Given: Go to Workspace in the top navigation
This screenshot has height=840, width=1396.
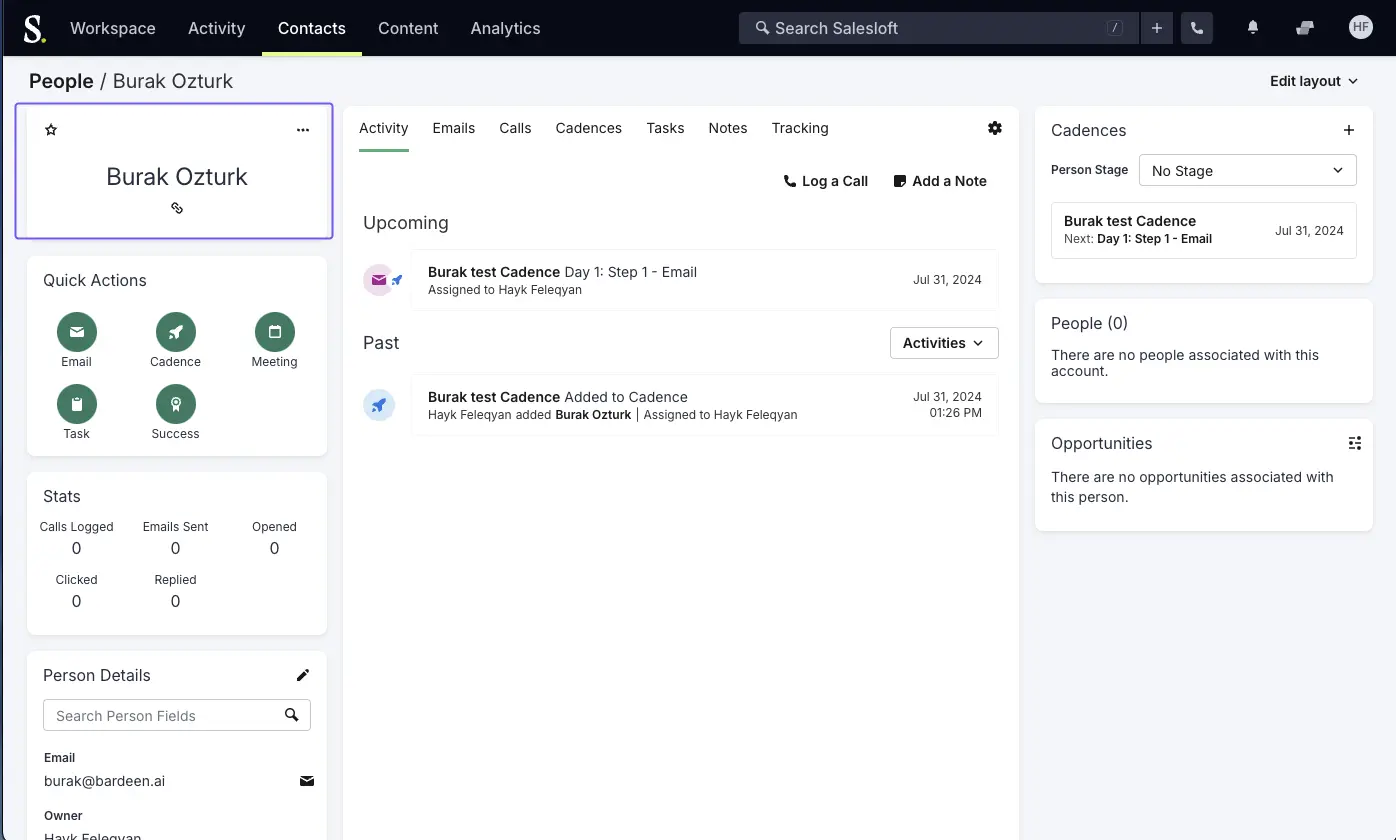Looking at the screenshot, I should [113, 28].
